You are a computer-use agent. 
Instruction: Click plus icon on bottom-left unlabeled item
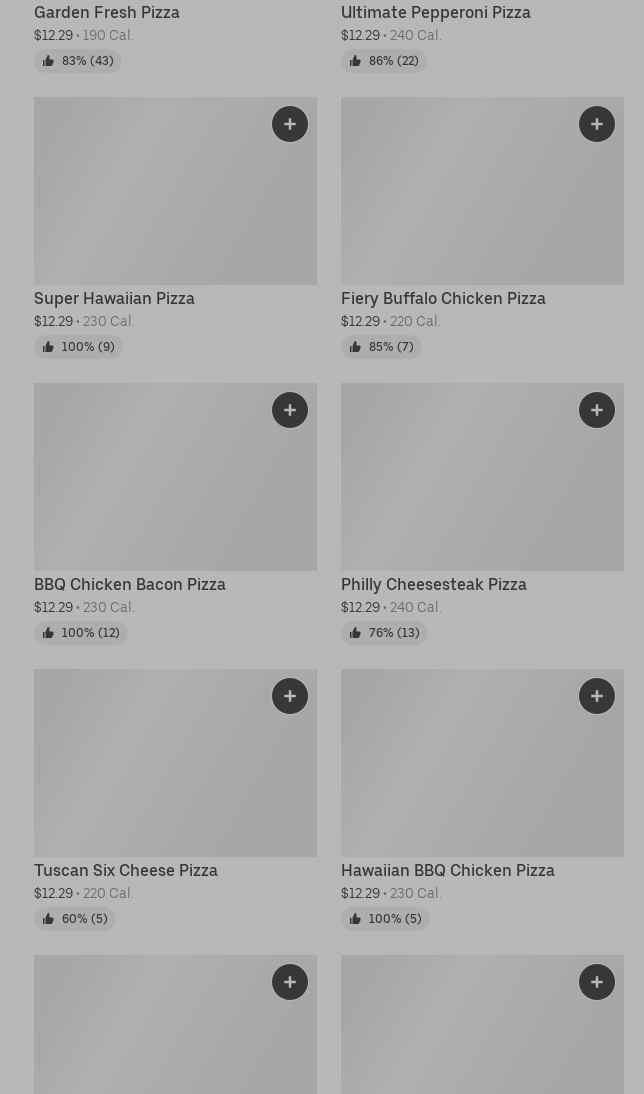click(x=290, y=982)
